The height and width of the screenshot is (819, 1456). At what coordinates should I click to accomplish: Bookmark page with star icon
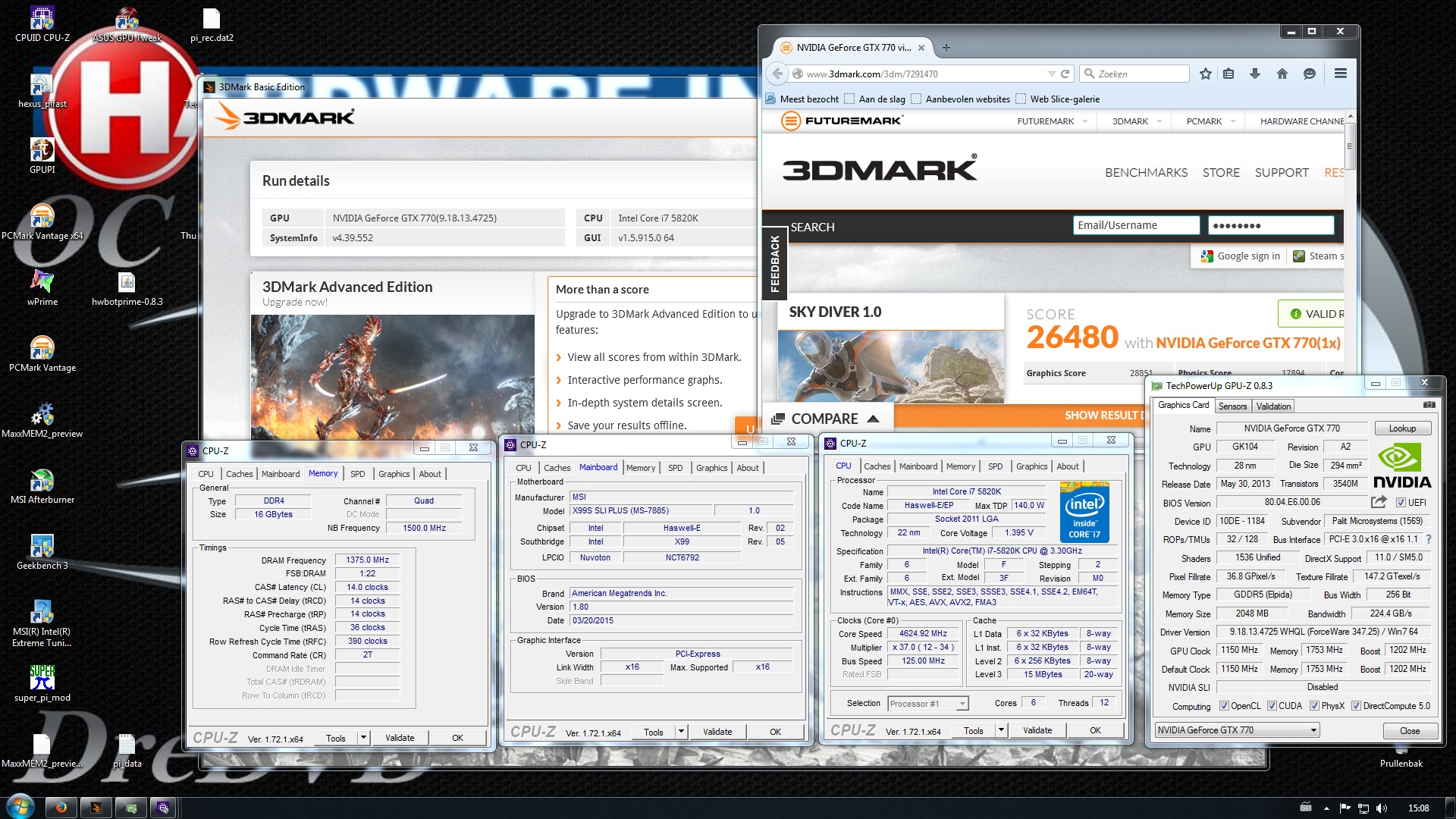point(1206,74)
